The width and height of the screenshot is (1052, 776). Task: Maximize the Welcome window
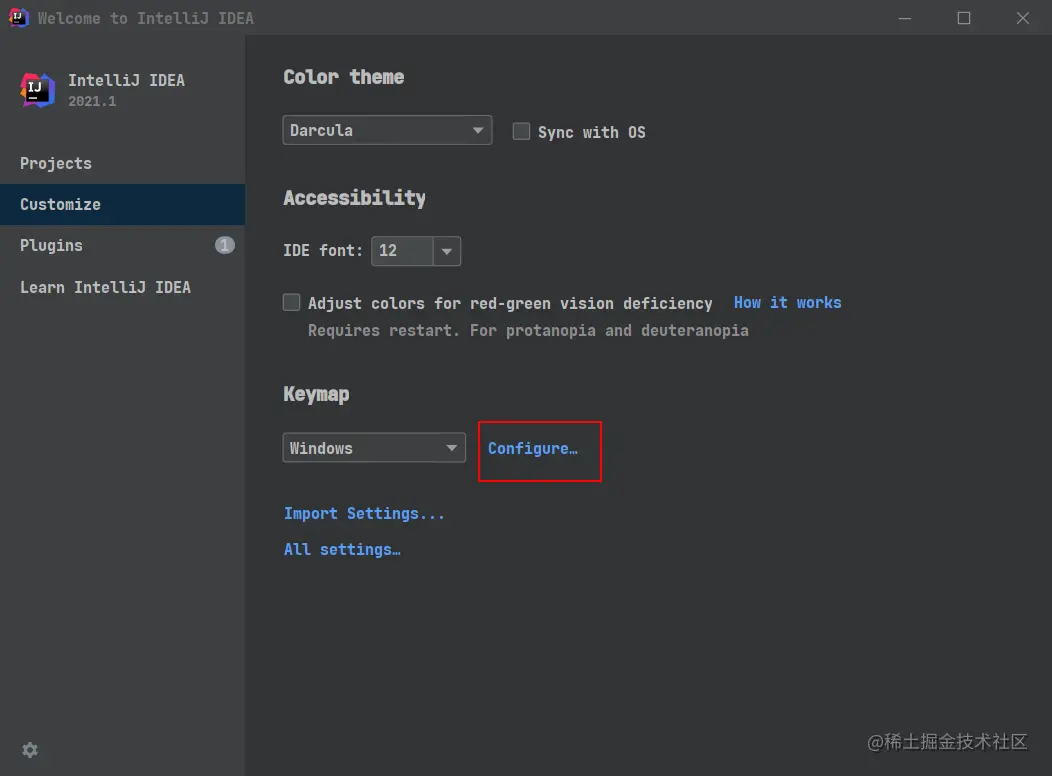coord(964,18)
